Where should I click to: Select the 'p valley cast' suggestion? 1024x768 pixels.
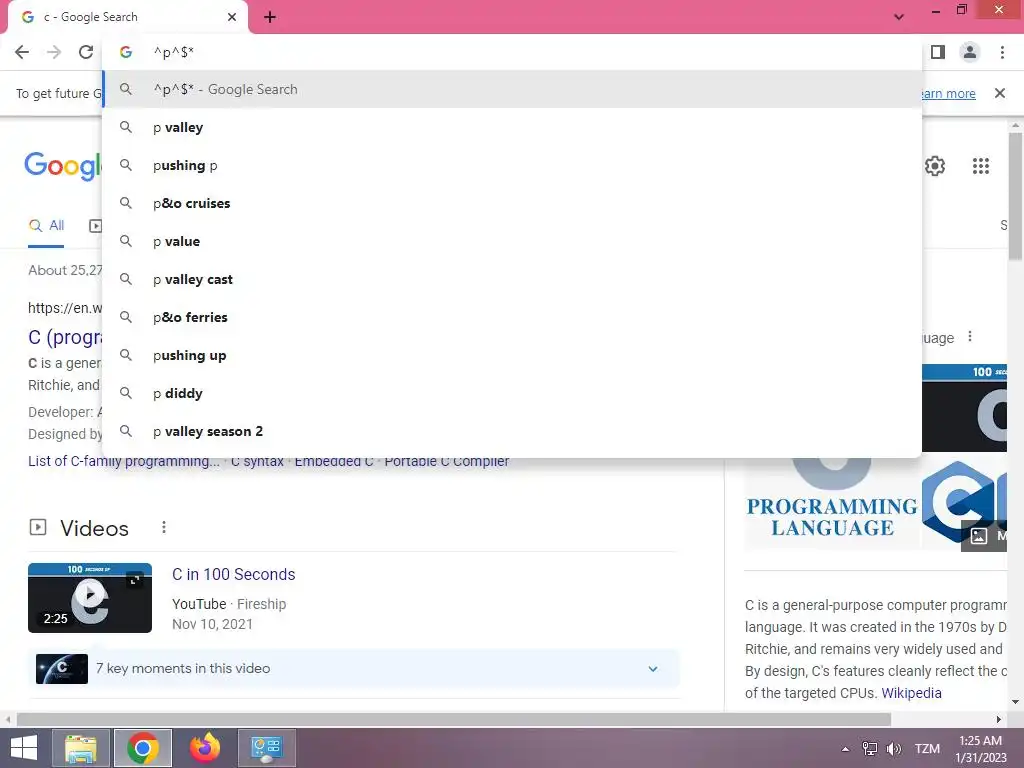tap(513, 280)
